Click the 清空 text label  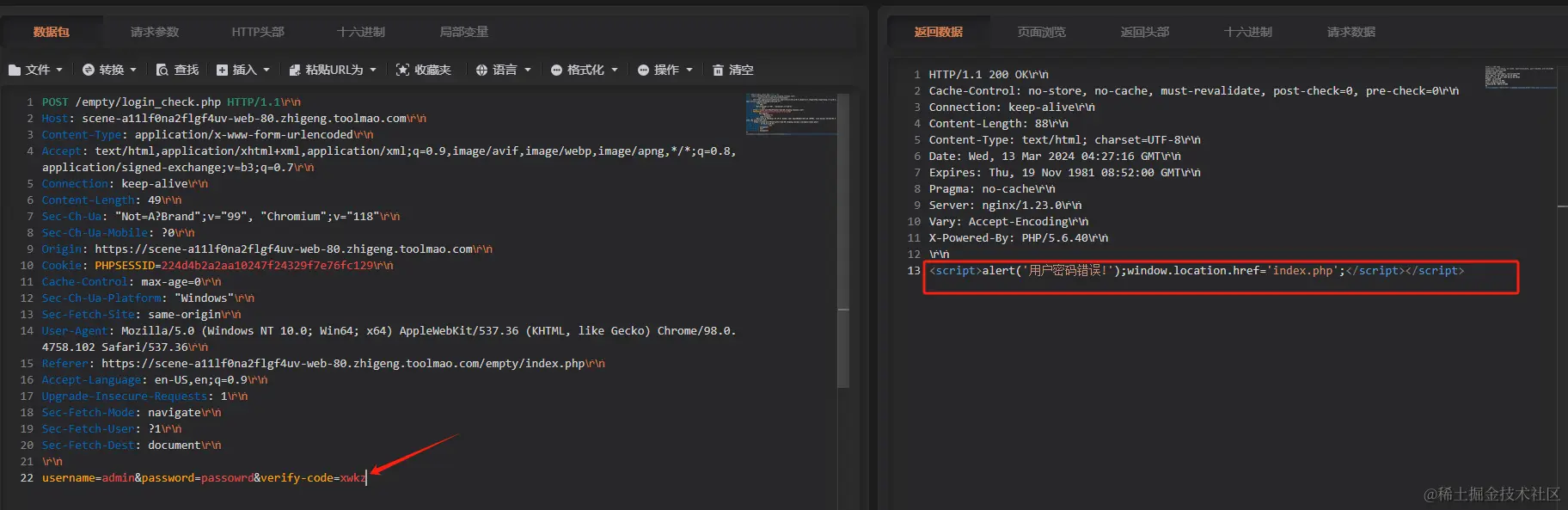pos(741,70)
